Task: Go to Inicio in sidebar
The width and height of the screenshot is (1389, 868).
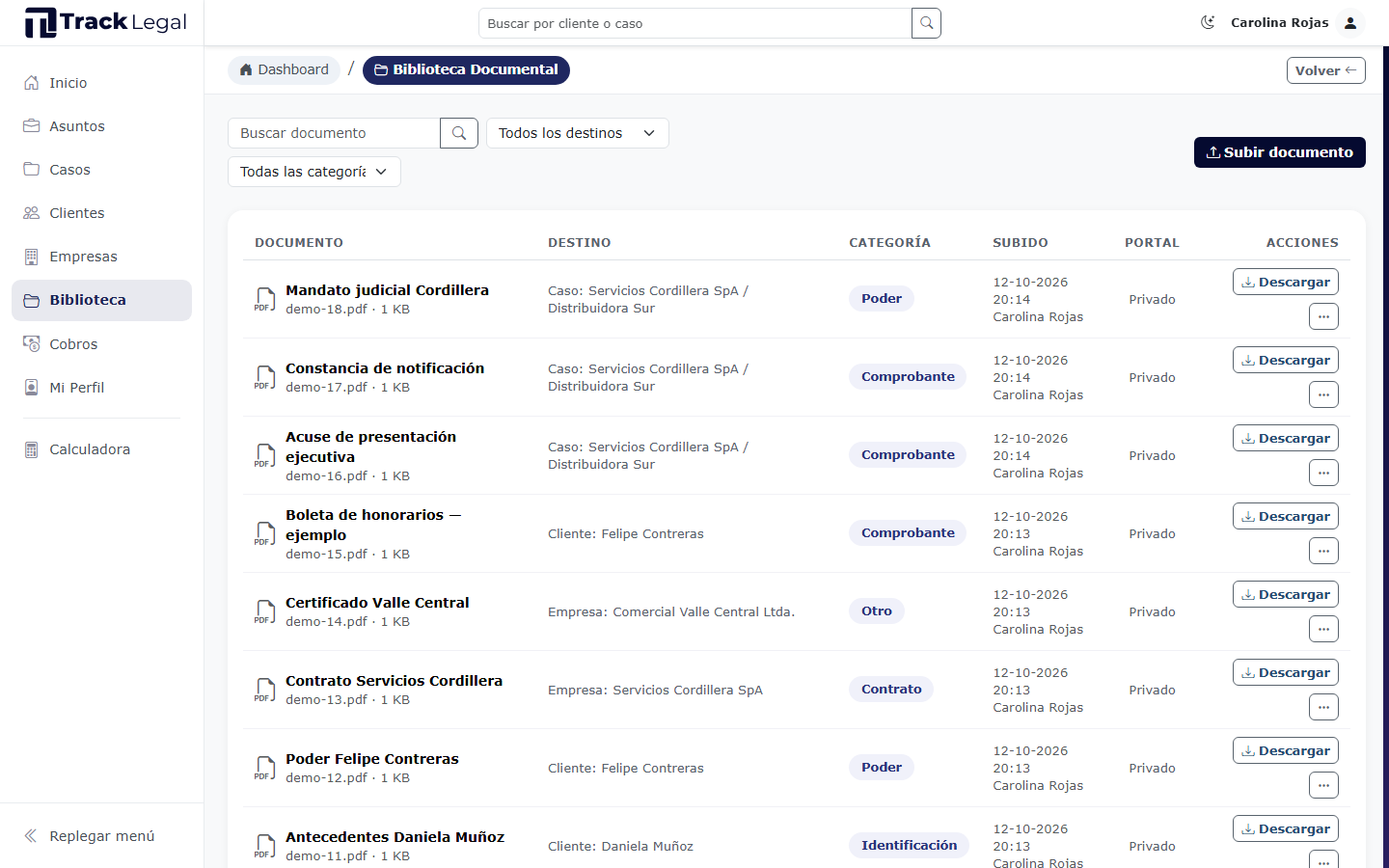Action: pos(101,83)
